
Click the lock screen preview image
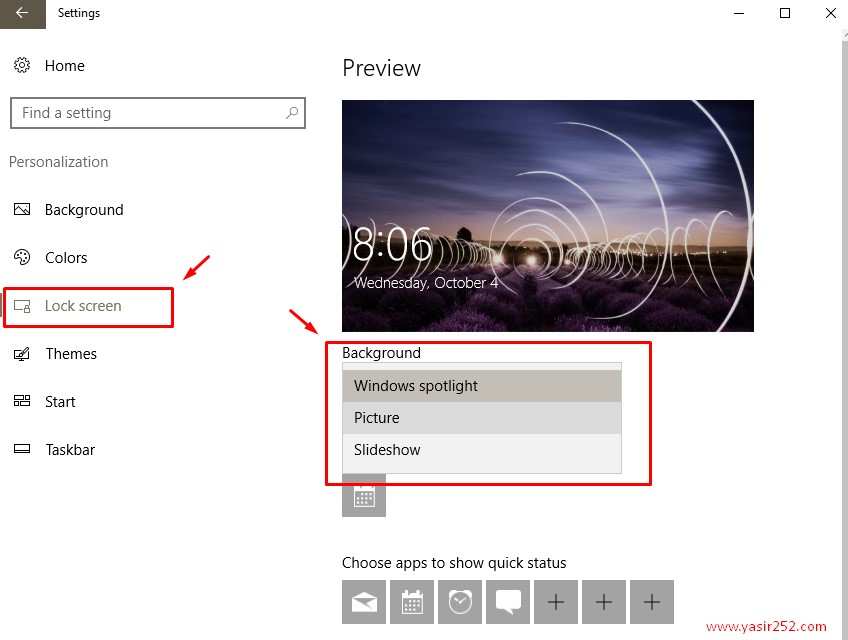548,215
